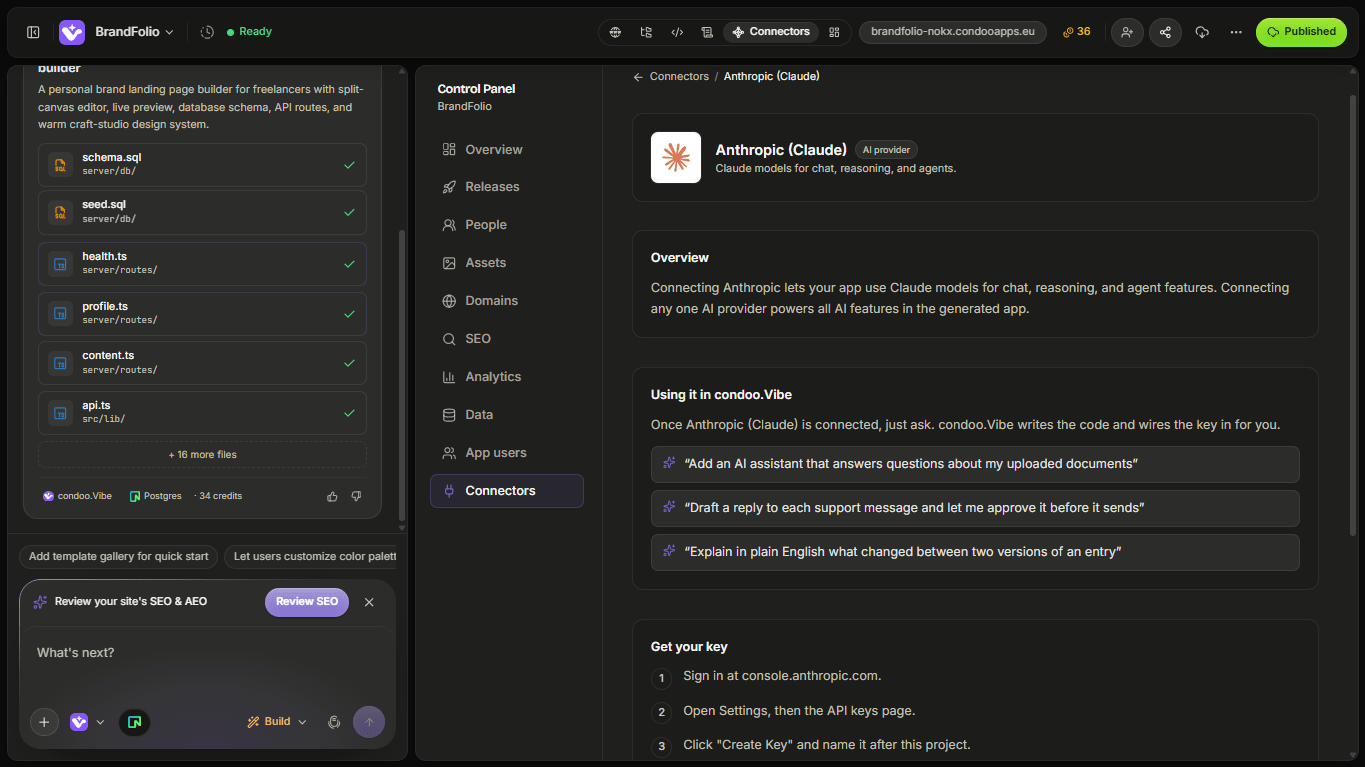Open the three-dot more options menu
This screenshot has height=767, width=1365.
click(1236, 32)
